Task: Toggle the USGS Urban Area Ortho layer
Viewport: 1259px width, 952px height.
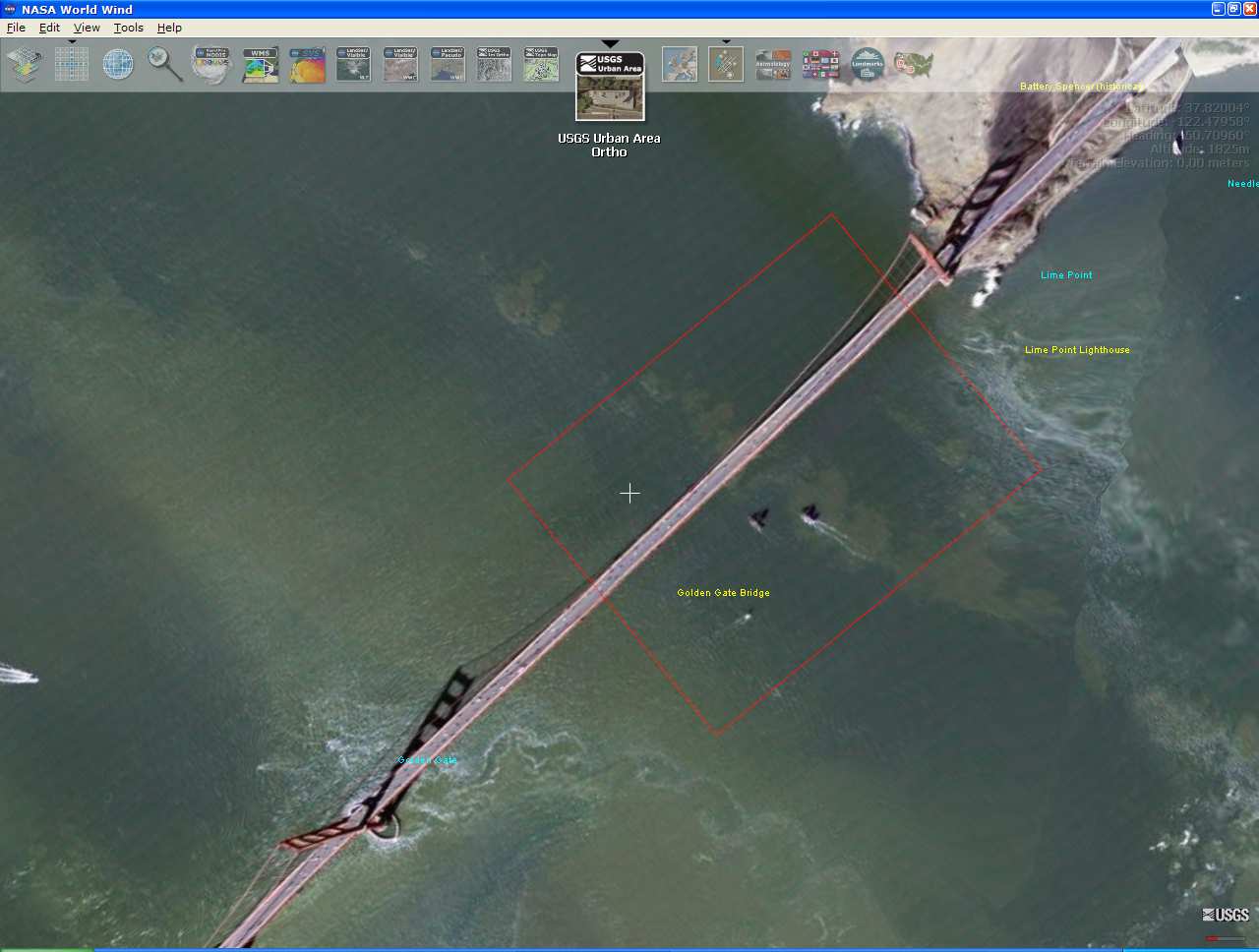Action: (x=610, y=87)
